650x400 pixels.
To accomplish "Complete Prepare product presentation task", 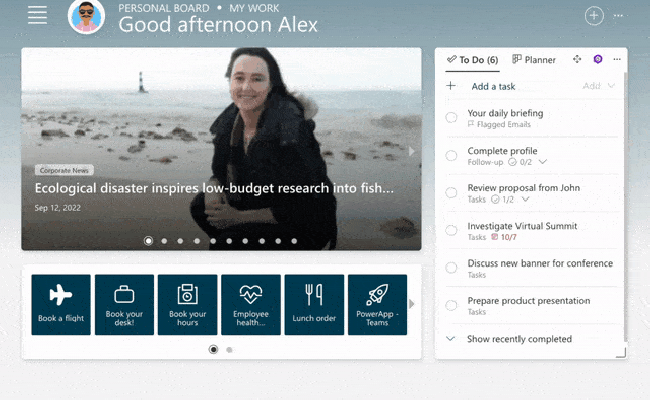I will [451, 305].
